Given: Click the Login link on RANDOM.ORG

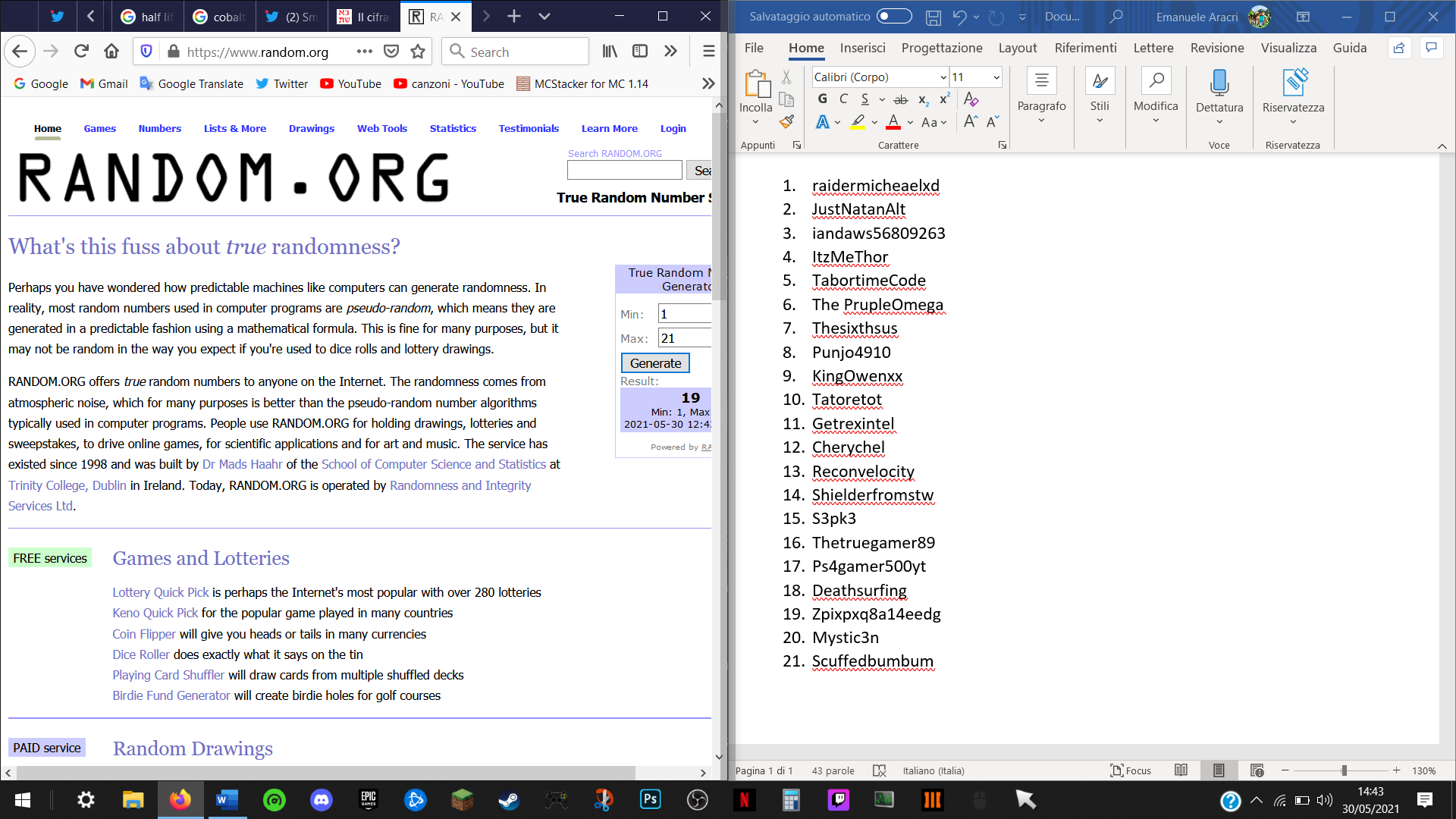Looking at the screenshot, I should 673,128.
